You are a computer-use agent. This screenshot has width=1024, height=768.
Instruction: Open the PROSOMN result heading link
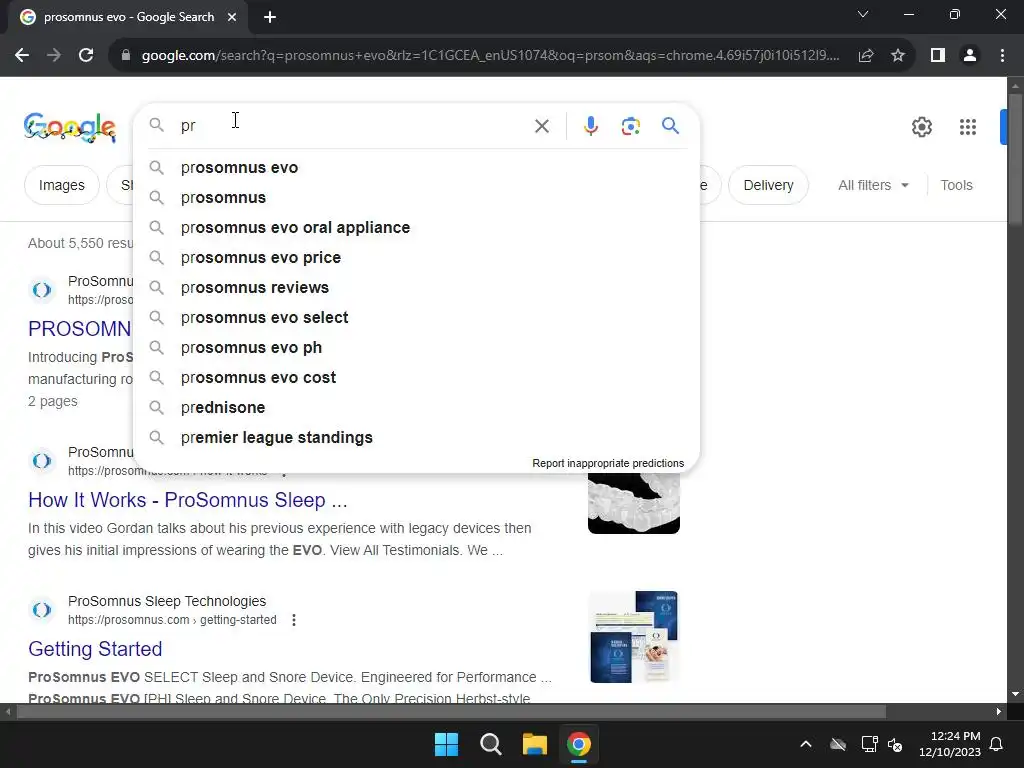80,328
